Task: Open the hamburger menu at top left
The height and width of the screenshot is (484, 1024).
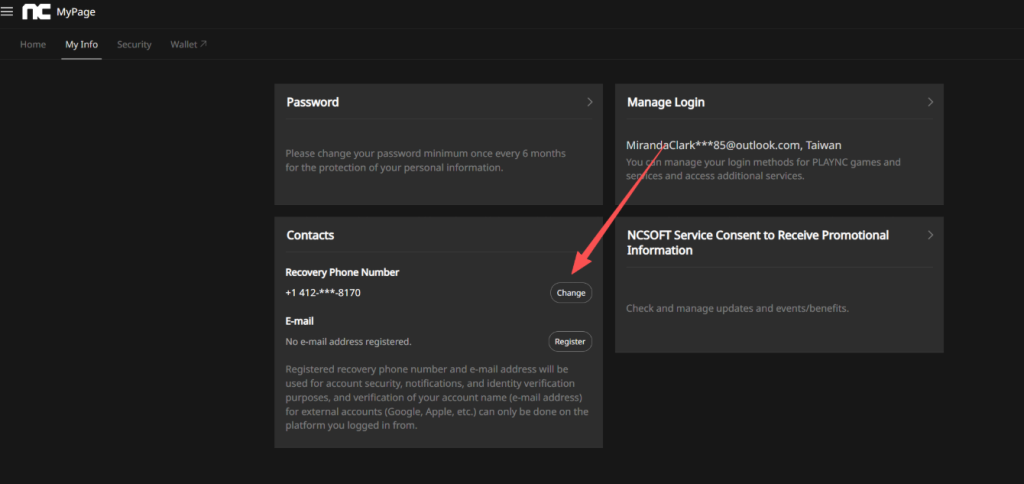Action: point(8,12)
